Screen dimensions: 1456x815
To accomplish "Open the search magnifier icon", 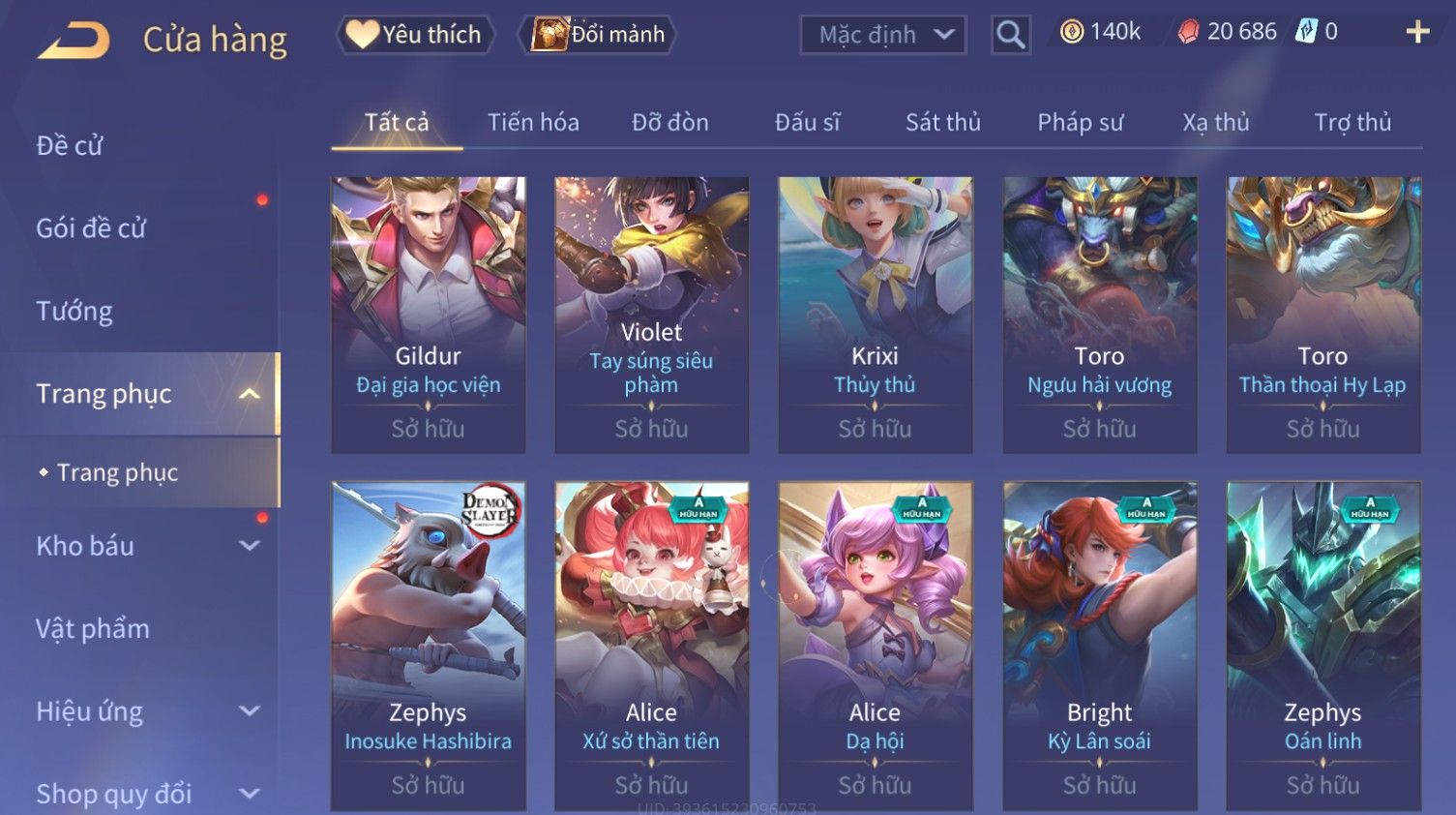I will click(x=1010, y=35).
